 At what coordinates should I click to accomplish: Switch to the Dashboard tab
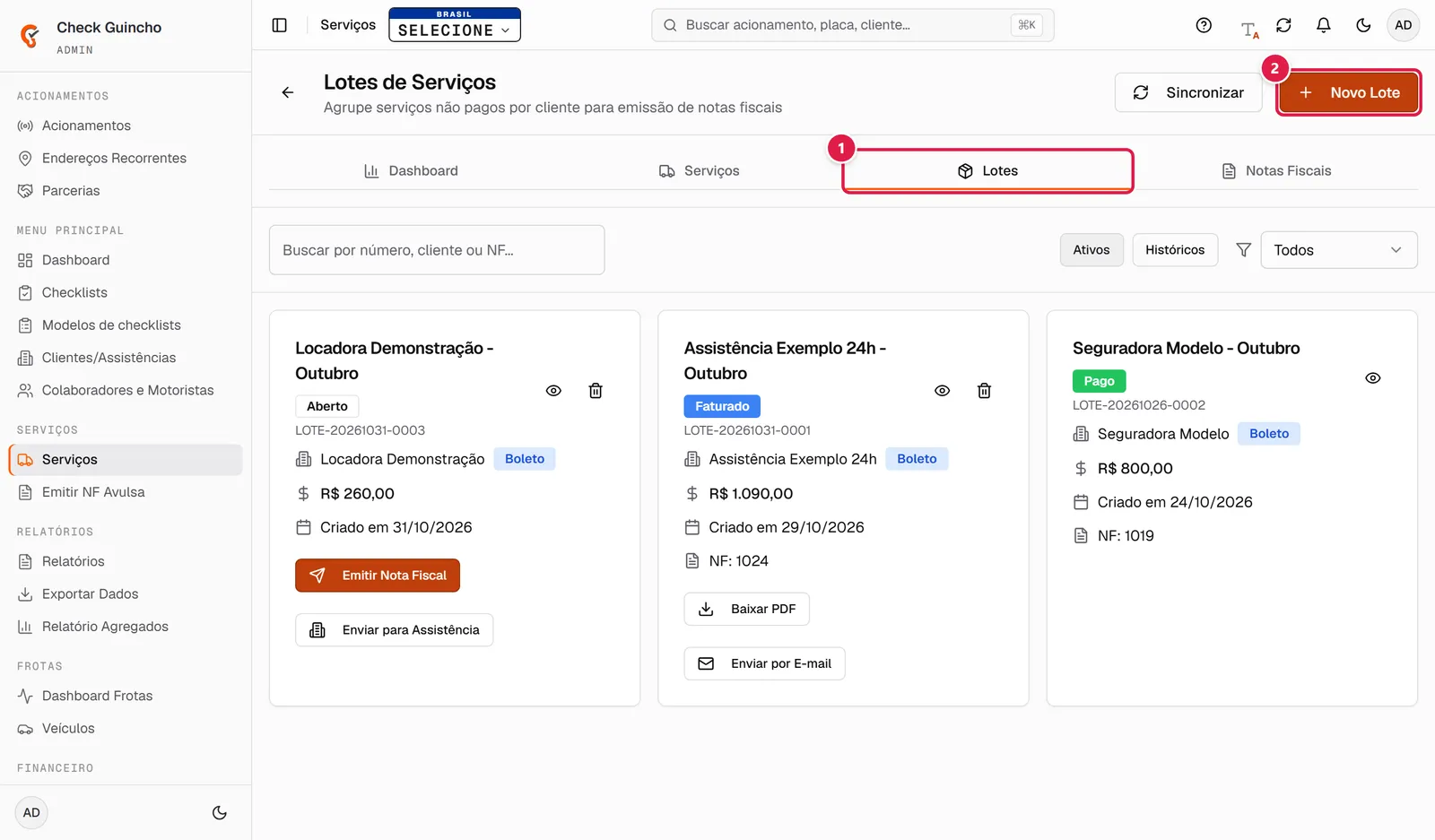[411, 171]
